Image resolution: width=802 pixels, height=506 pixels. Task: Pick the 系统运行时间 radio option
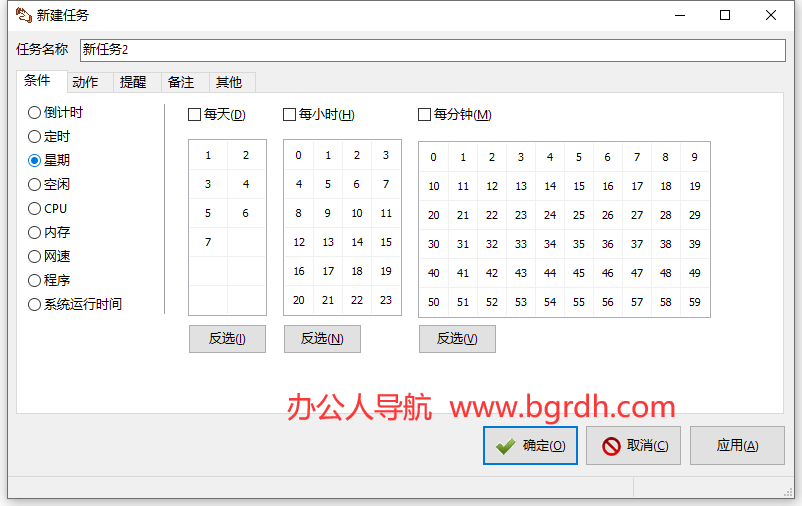[35, 305]
